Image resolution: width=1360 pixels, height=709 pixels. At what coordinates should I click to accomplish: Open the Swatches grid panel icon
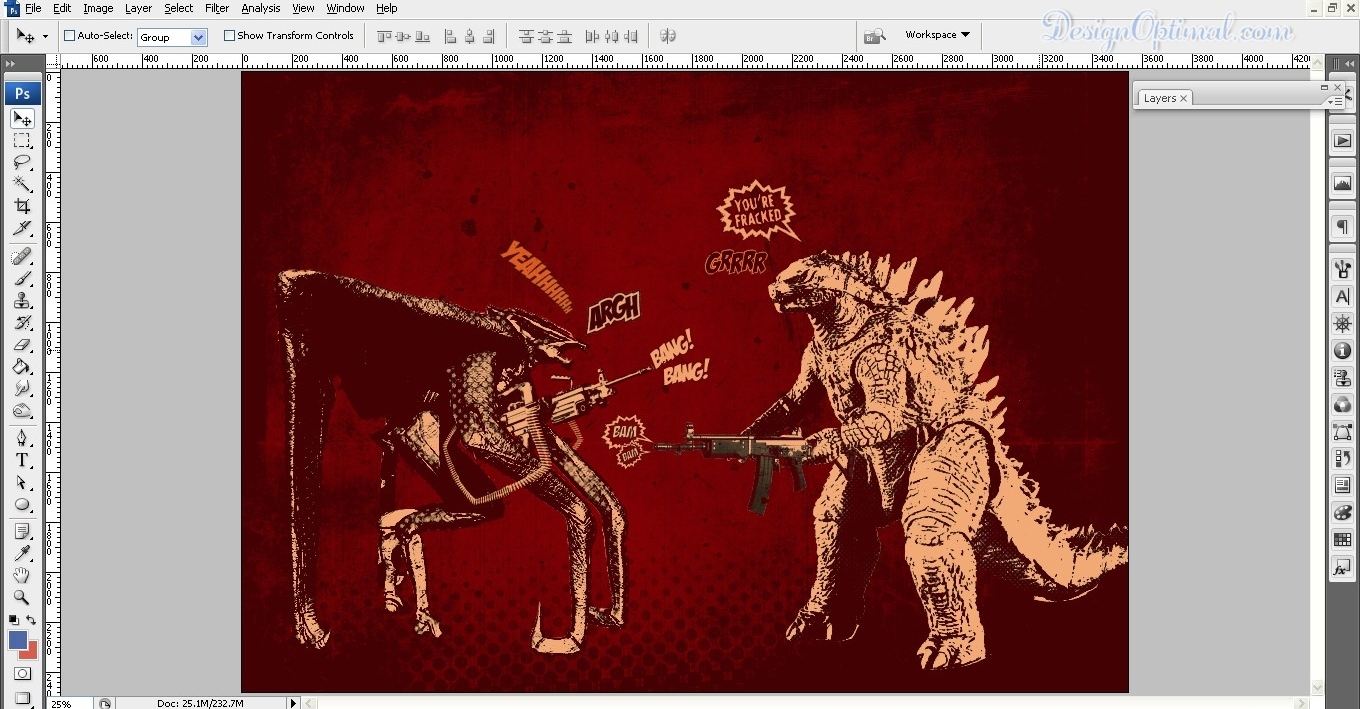pos(1342,540)
